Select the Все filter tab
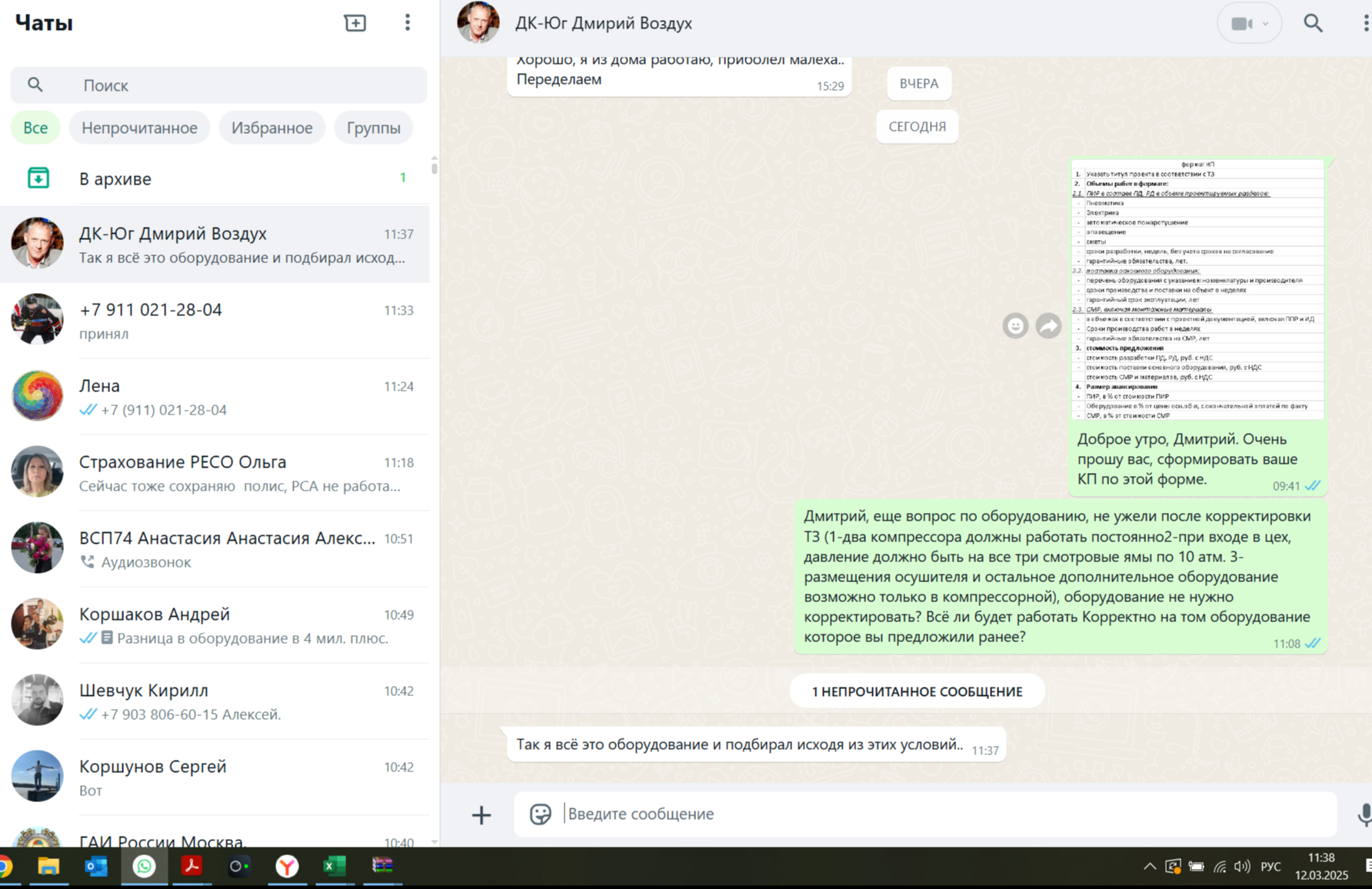The height and width of the screenshot is (889, 1372). (x=35, y=128)
